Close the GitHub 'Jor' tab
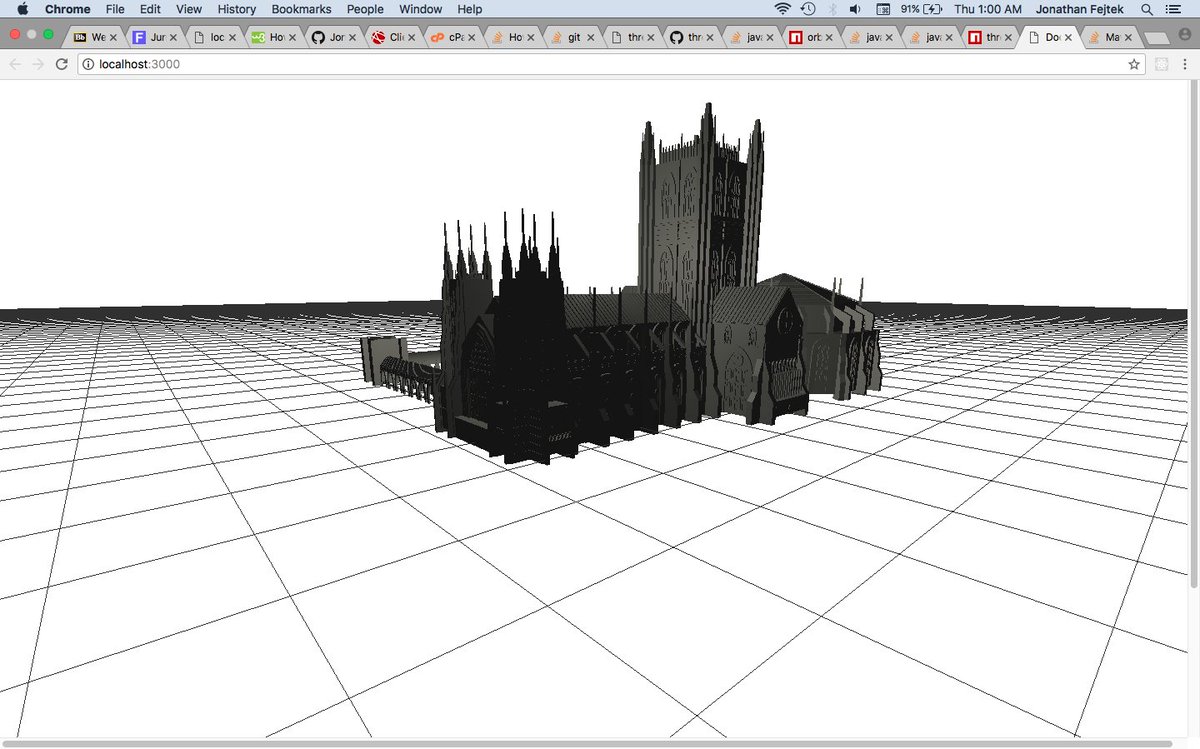Viewport: 1200px width, 749px height. click(352, 37)
